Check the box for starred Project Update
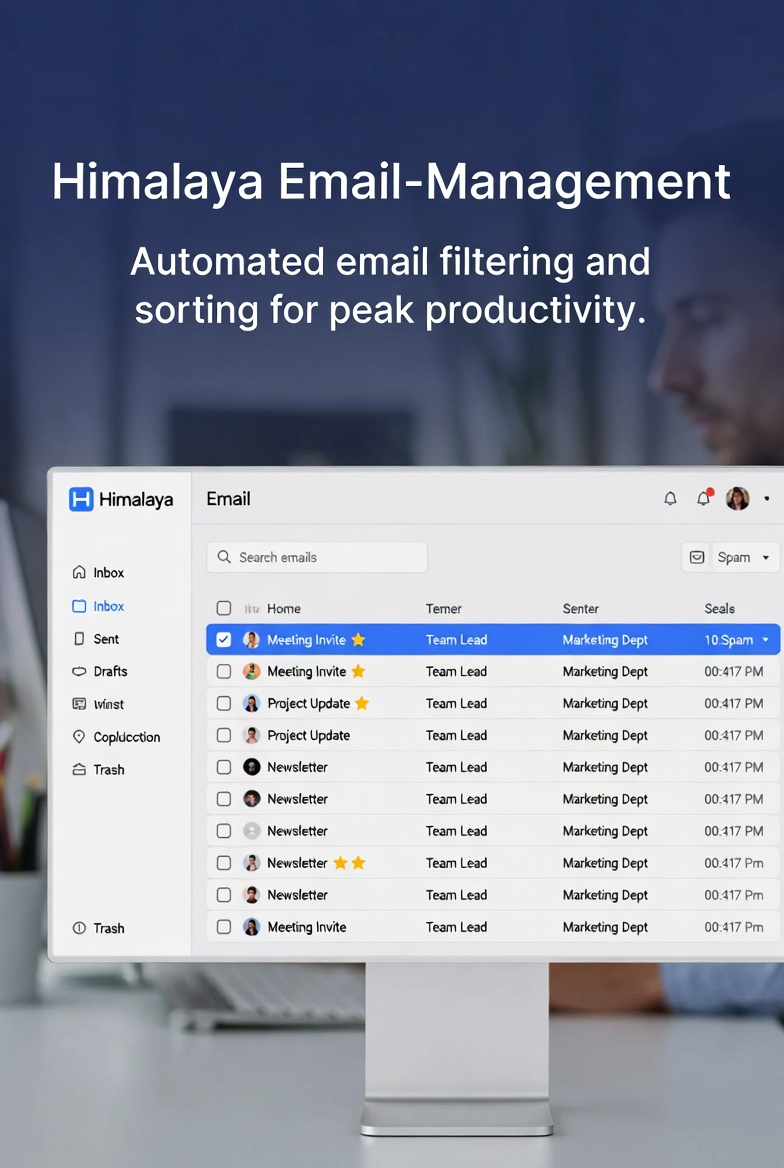Screen dimensions: 784x1168 pyautogui.click(x=224, y=703)
